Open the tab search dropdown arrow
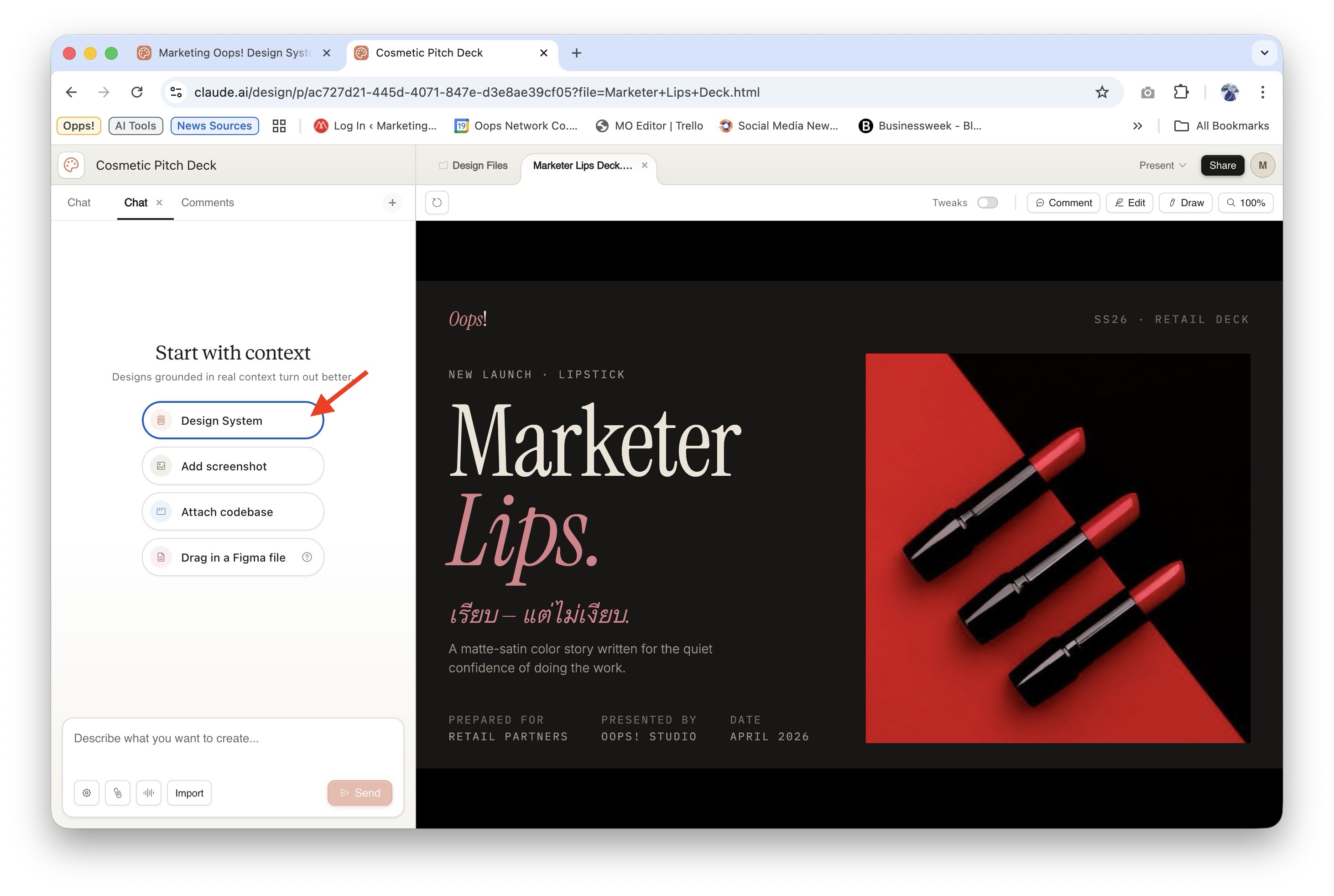Viewport: 1334px width, 896px height. pos(1264,52)
